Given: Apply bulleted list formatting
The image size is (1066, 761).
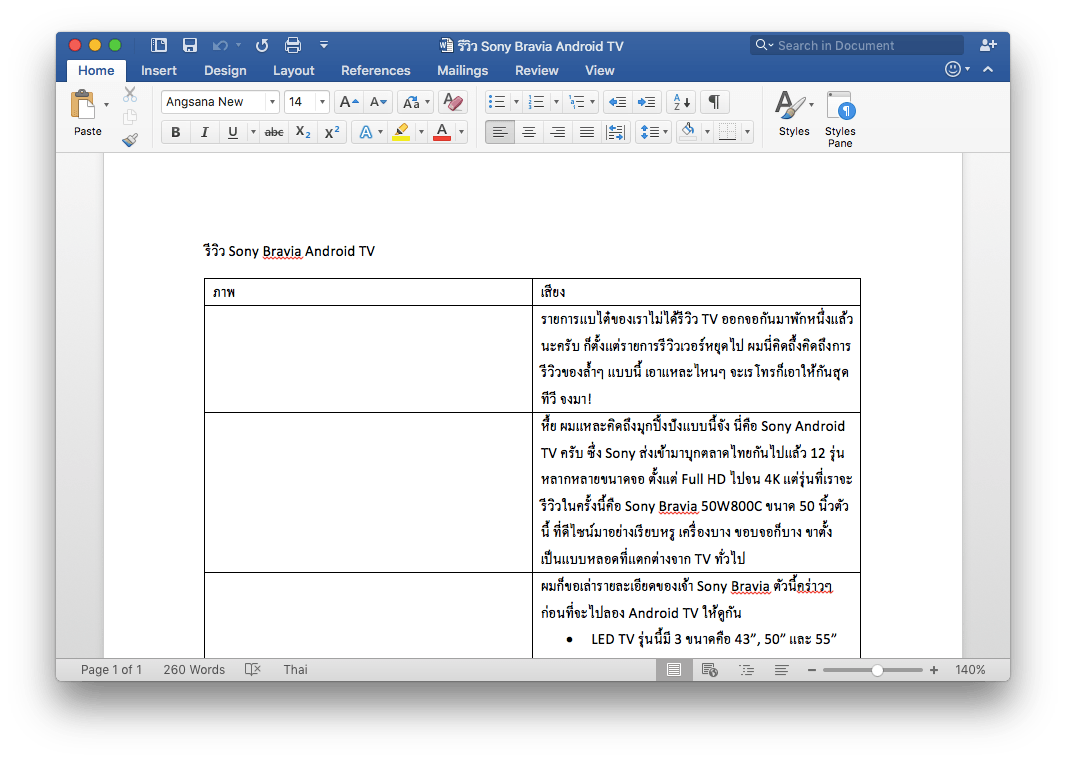Looking at the screenshot, I should coord(496,102).
